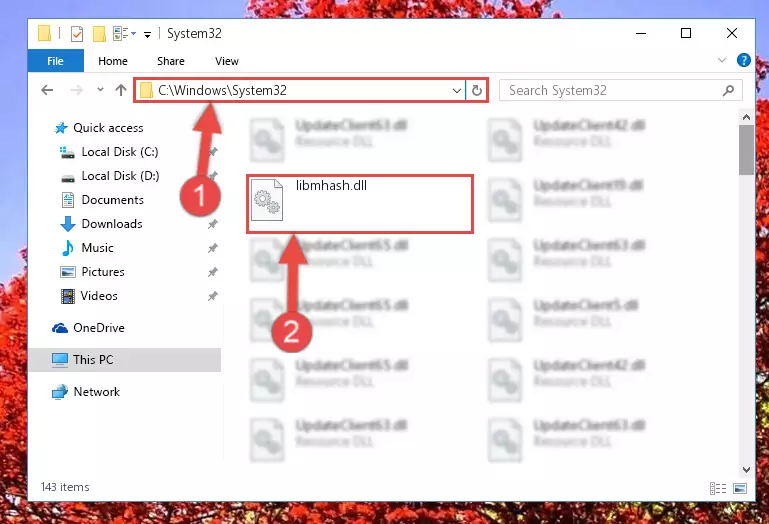Click the pin icon next to Videos
This screenshot has height=524, width=769.
tap(212, 296)
